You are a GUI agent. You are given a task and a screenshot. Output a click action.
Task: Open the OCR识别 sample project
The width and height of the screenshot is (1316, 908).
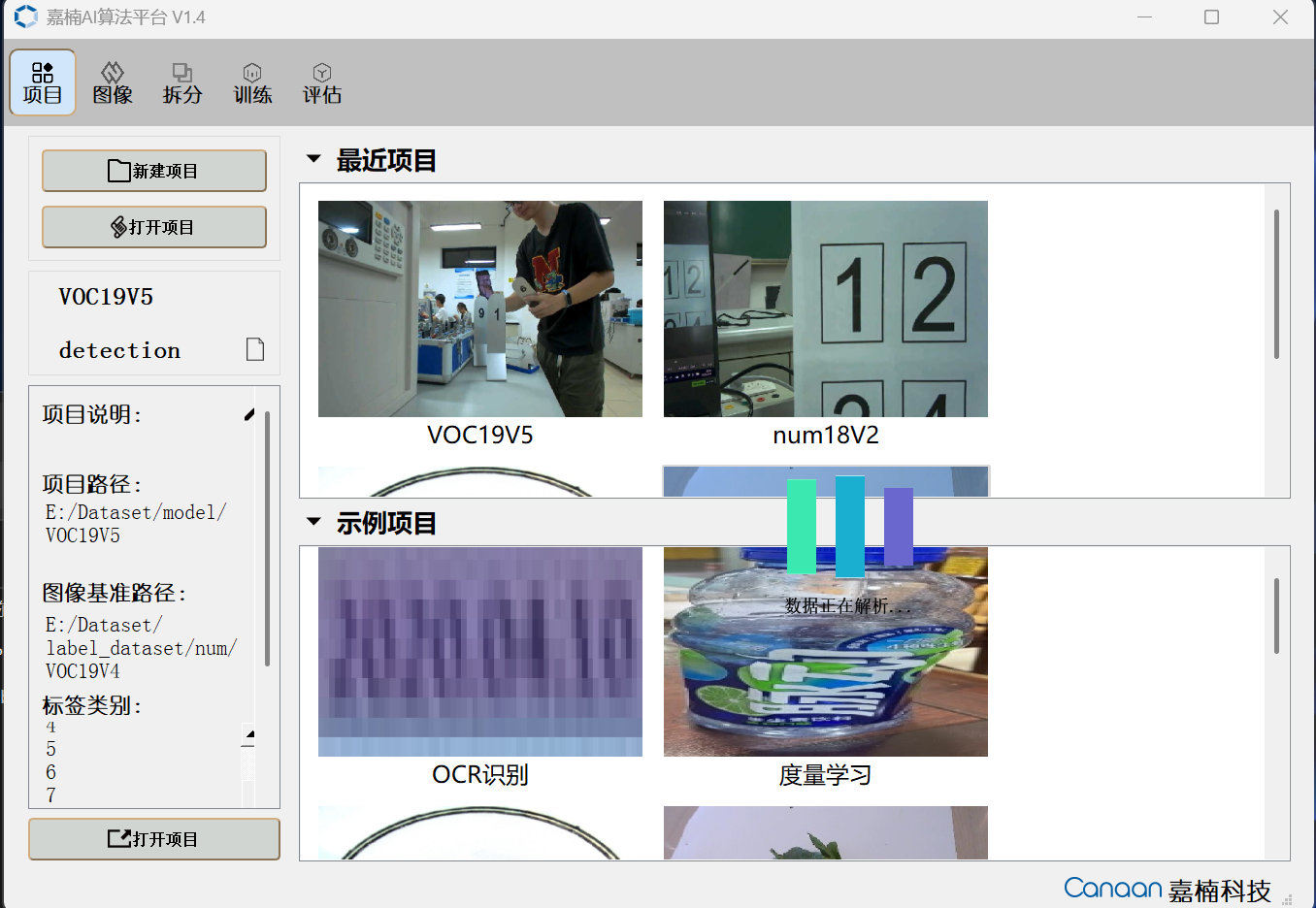coord(479,651)
